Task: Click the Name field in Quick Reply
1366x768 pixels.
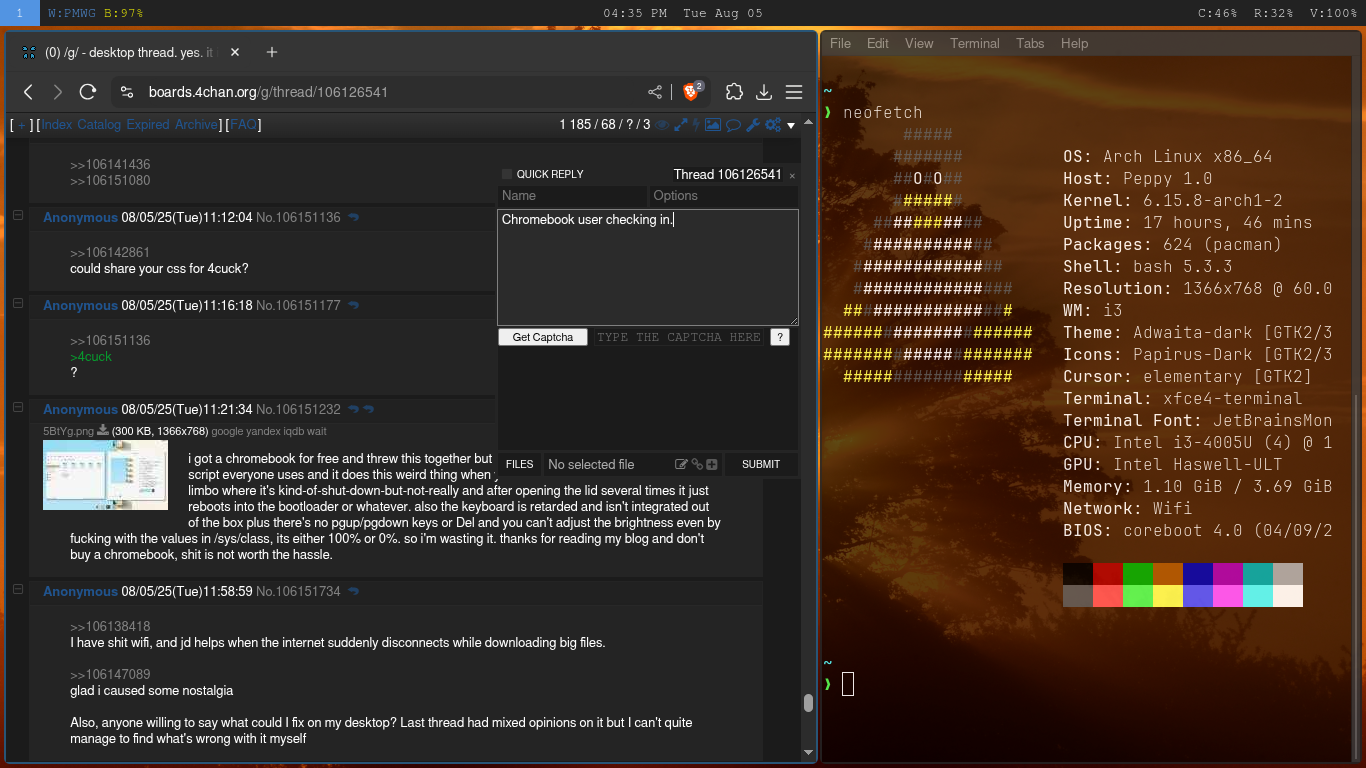Action: click(572, 196)
